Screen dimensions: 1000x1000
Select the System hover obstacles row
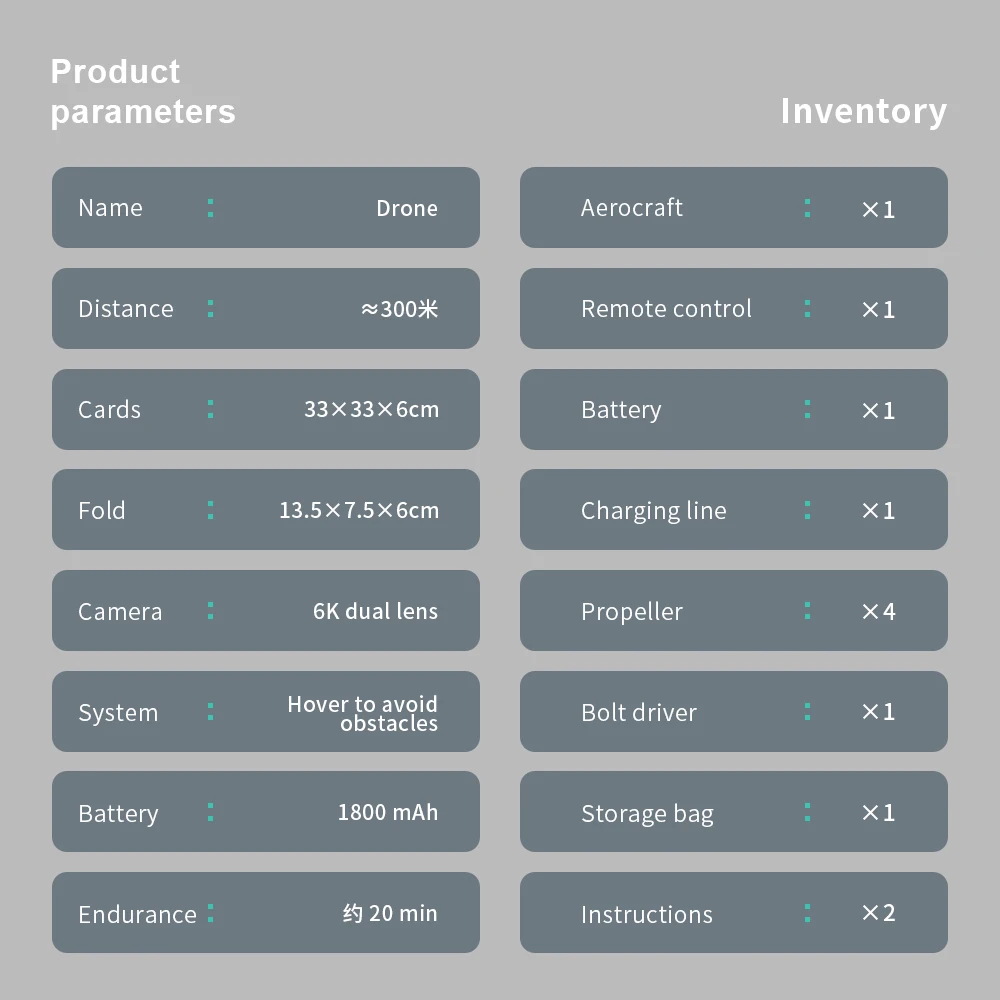pos(265,712)
